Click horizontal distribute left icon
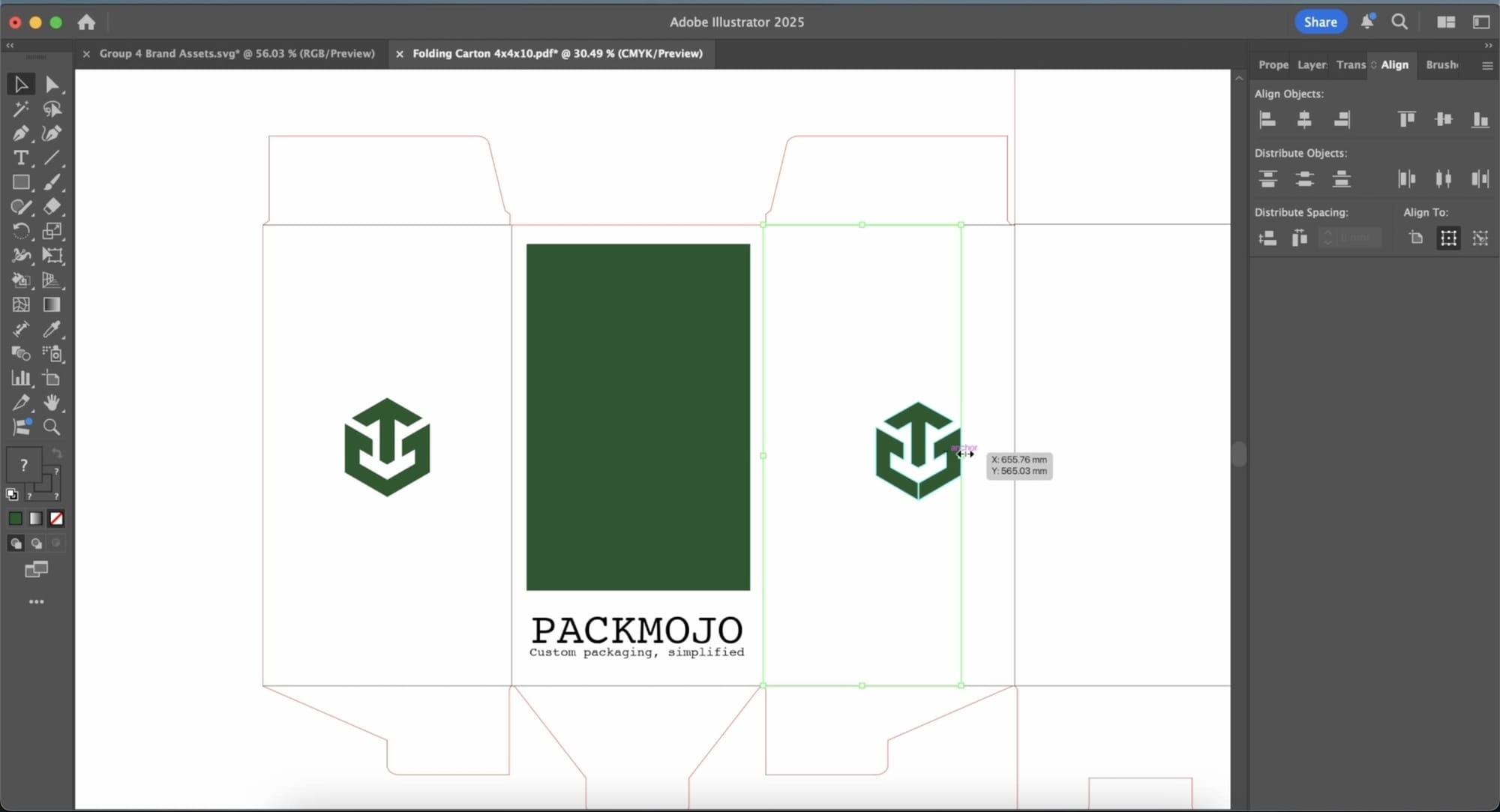 click(1407, 178)
